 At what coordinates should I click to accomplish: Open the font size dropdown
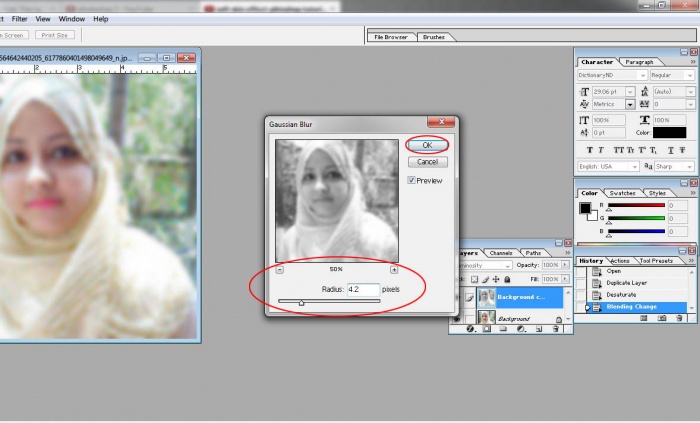[630, 91]
